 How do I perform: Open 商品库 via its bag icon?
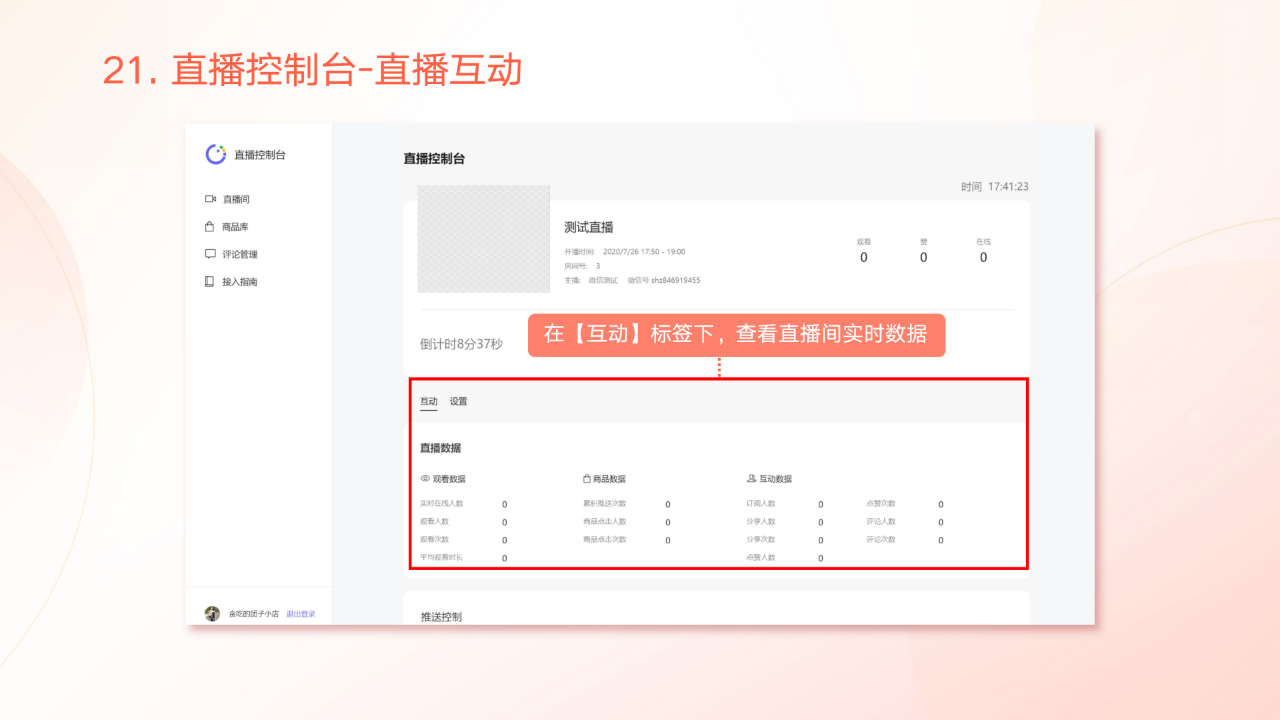tap(210, 227)
